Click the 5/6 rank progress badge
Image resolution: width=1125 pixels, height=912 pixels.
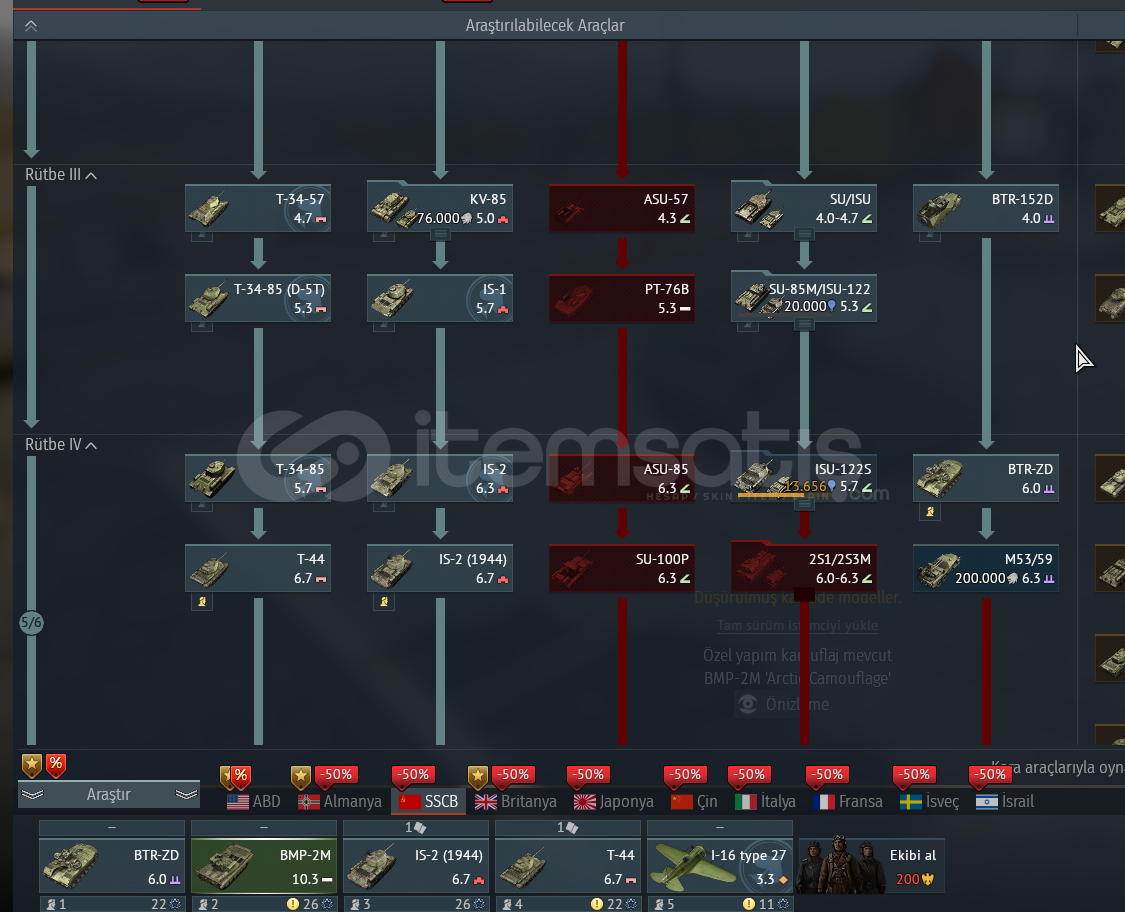(32, 622)
